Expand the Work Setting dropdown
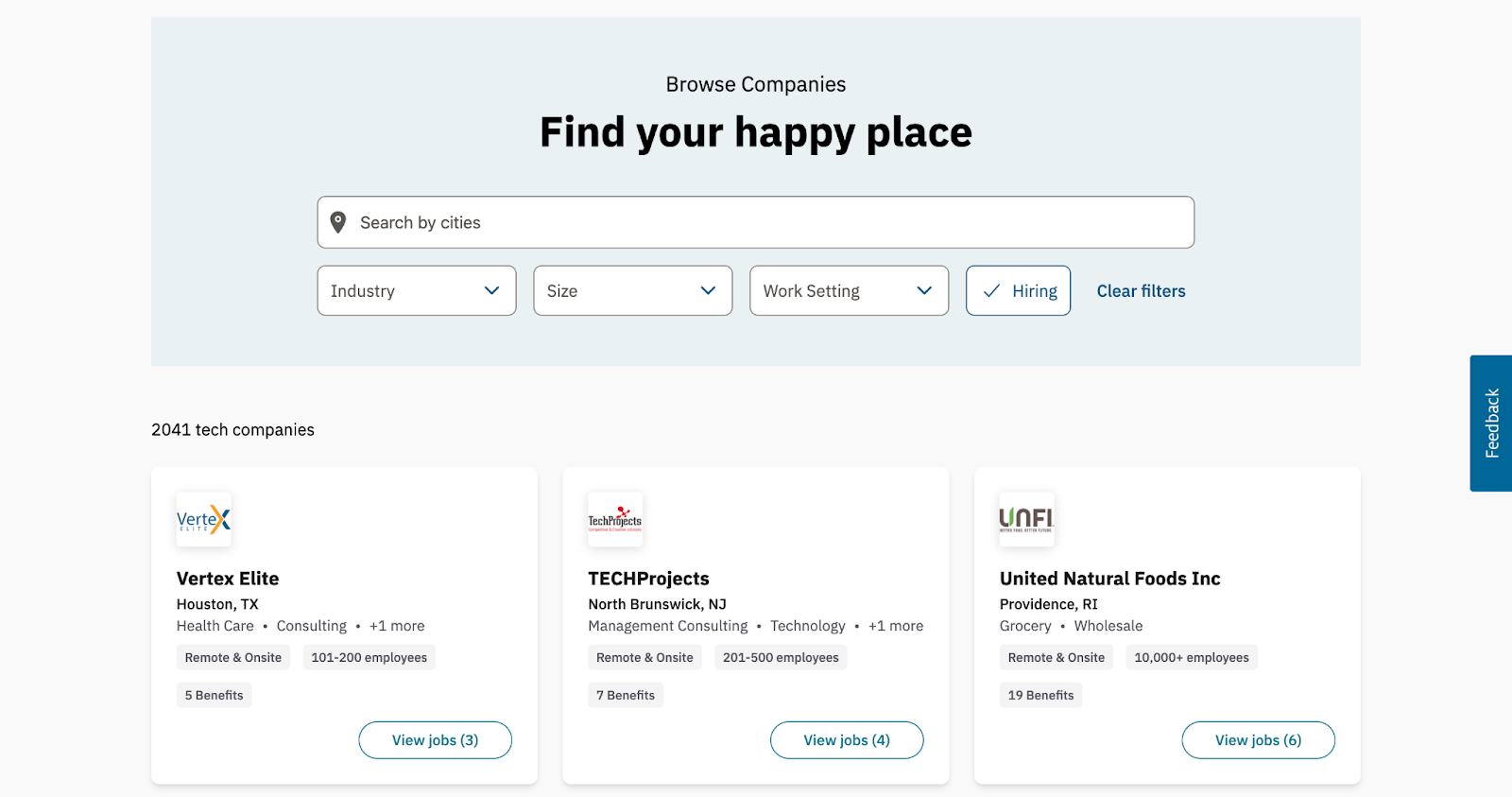The height and width of the screenshot is (797, 1512). point(849,291)
